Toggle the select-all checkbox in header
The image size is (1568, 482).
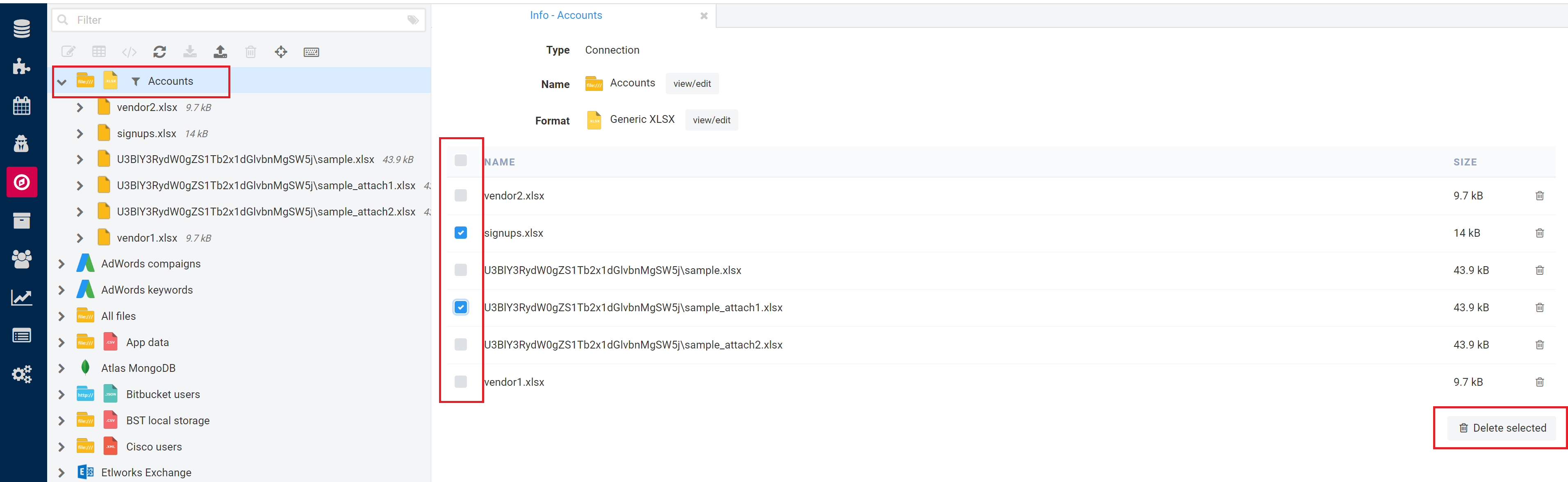tap(461, 161)
